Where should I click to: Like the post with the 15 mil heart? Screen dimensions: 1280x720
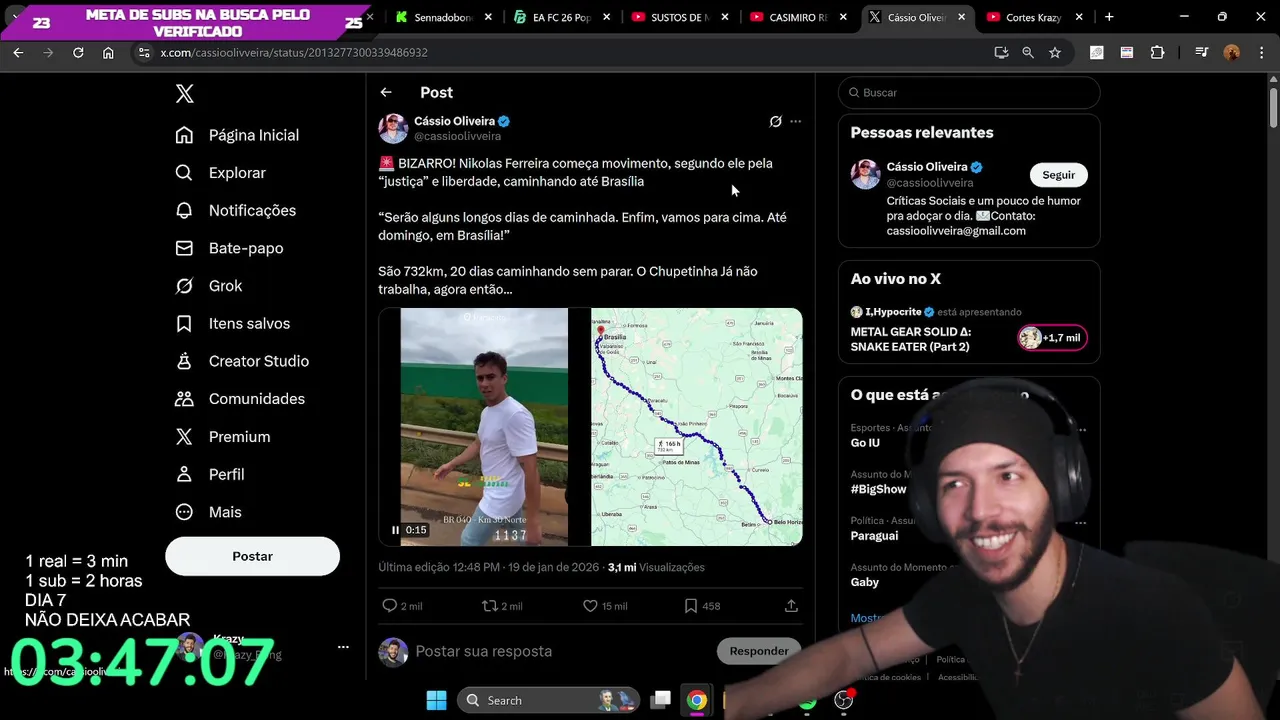(590, 606)
